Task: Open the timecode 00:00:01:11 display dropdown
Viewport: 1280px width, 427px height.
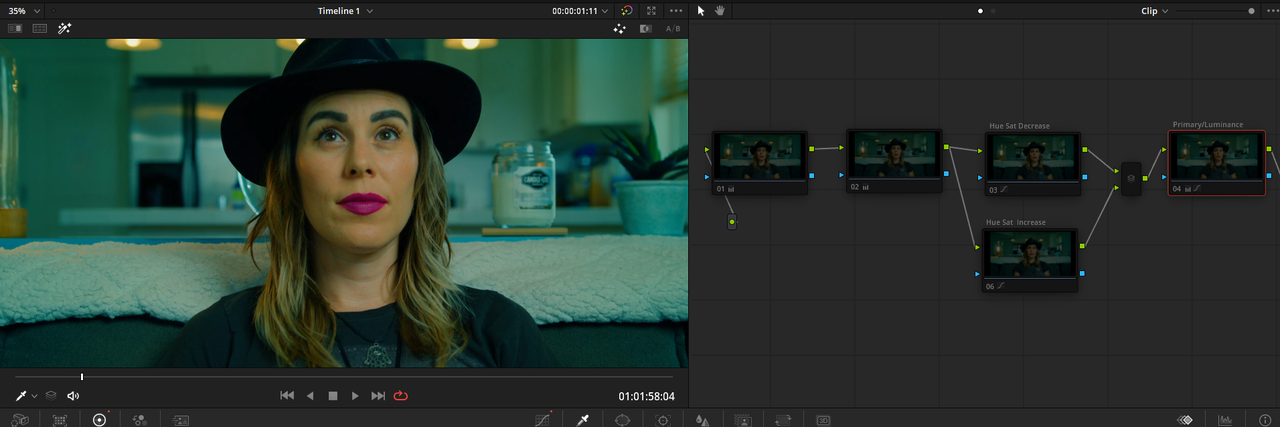Action: 581,10
